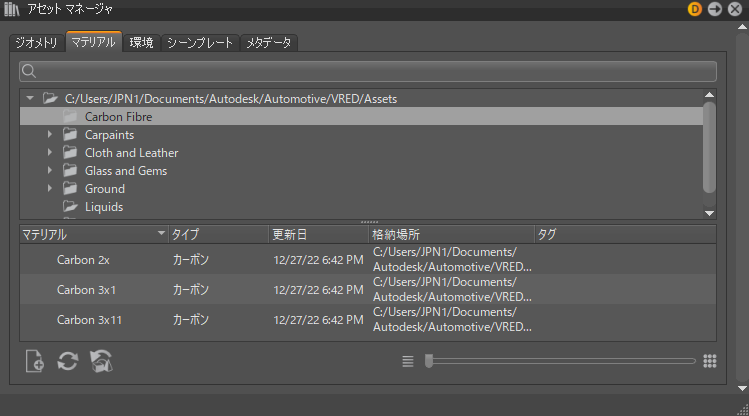This screenshot has width=749, height=416.
Task: Click the panel scroll down arrow
Action: (x=742, y=389)
